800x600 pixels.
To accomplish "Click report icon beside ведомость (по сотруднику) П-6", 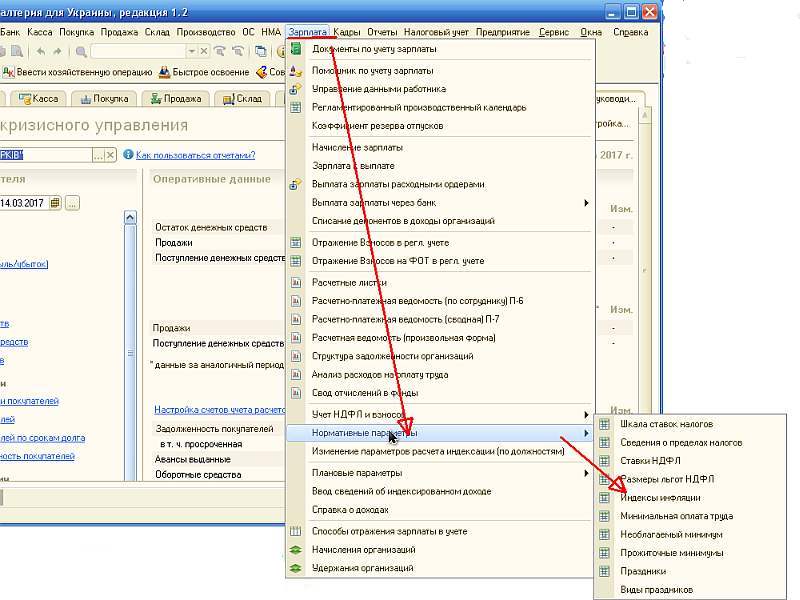I will coord(295,301).
